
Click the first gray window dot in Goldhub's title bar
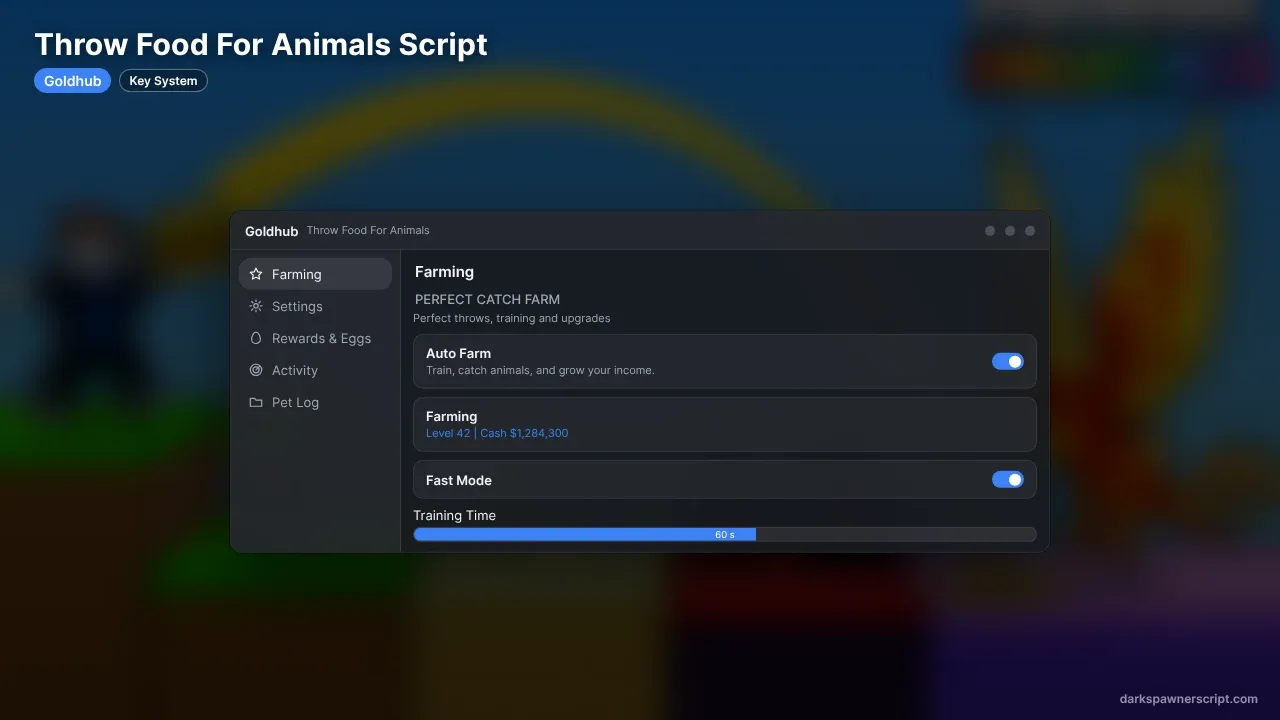click(990, 231)
